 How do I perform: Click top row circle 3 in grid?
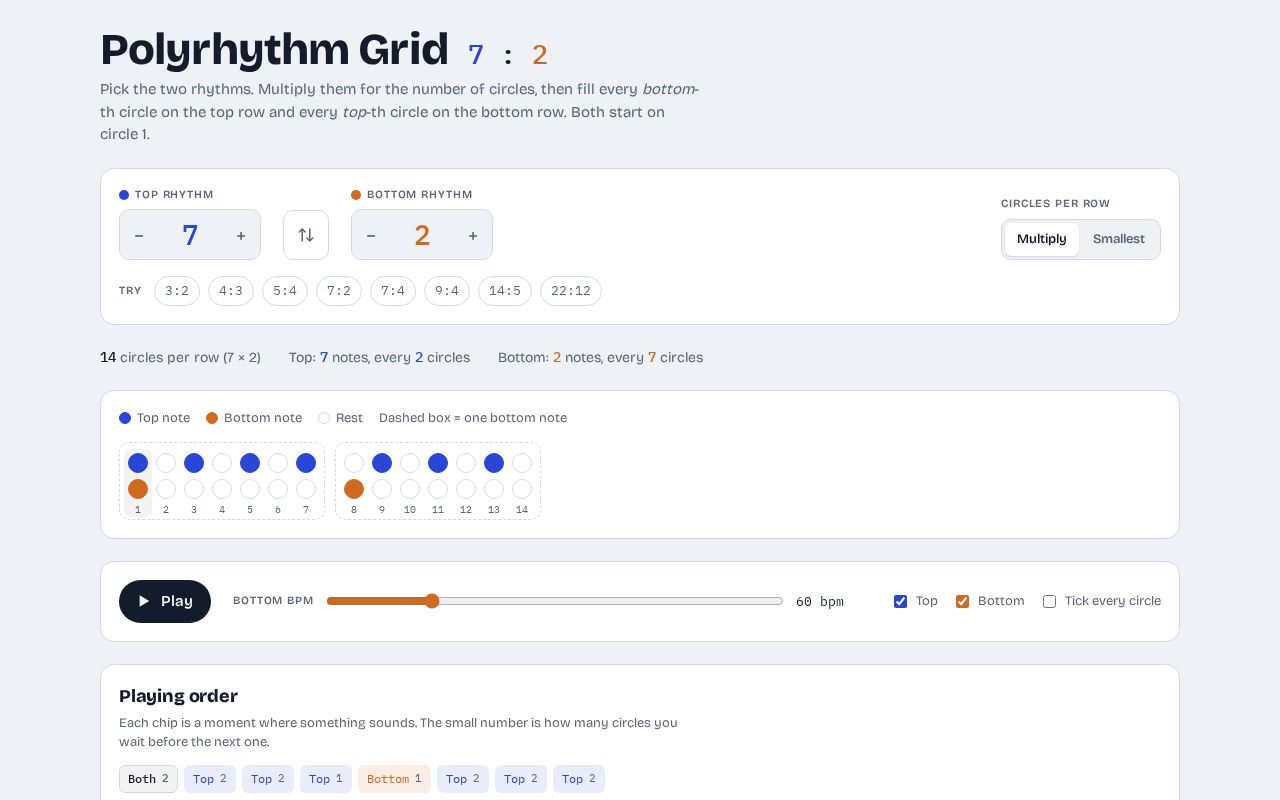(x=194, y=463)
